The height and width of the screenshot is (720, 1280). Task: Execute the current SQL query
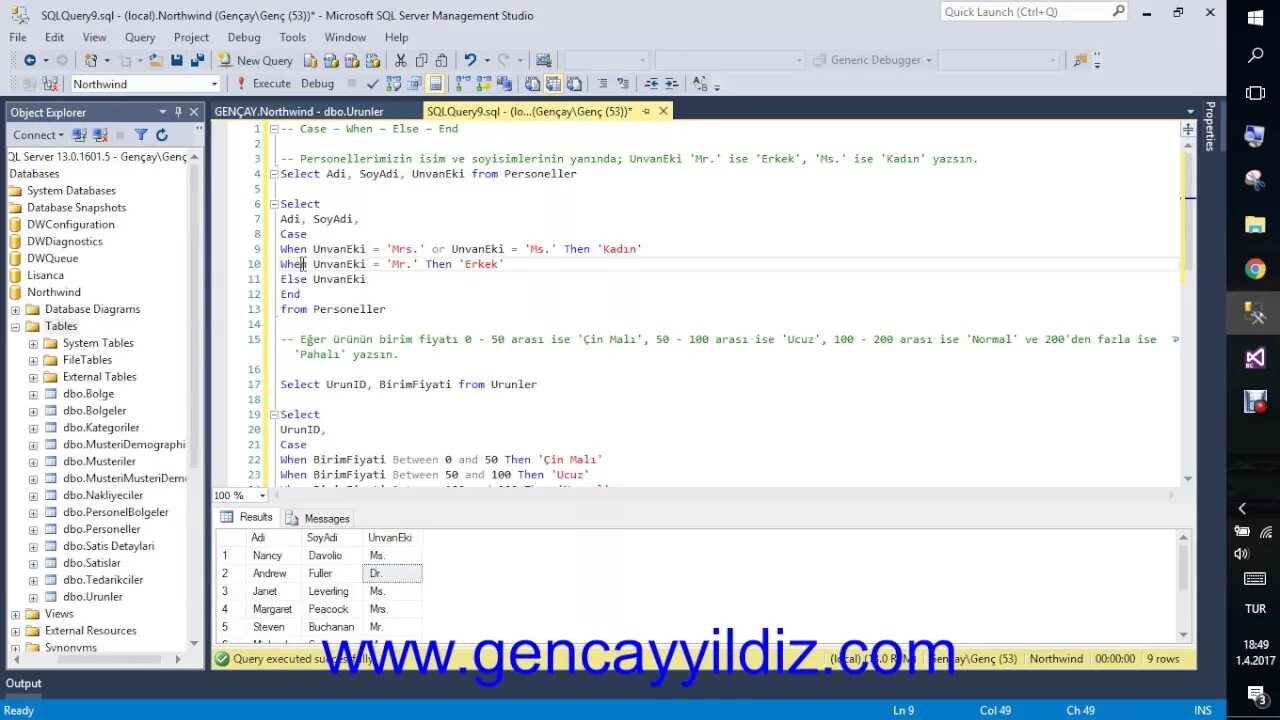(x=263, y=84)
